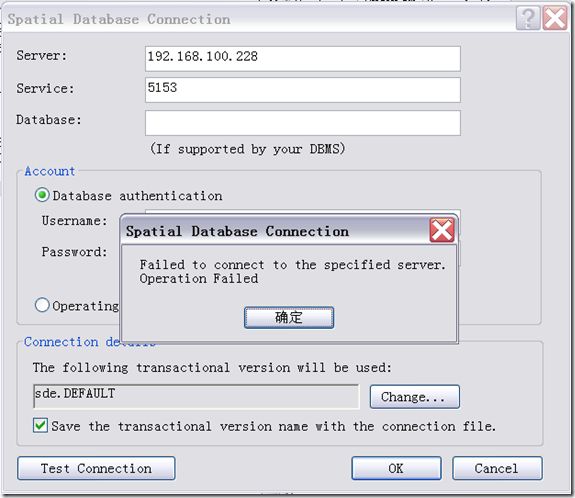Image resolution: width=575 pixels, height=498 pixels.
Task: Toggle Save the transactional version name checkbox
Action: 40,425
